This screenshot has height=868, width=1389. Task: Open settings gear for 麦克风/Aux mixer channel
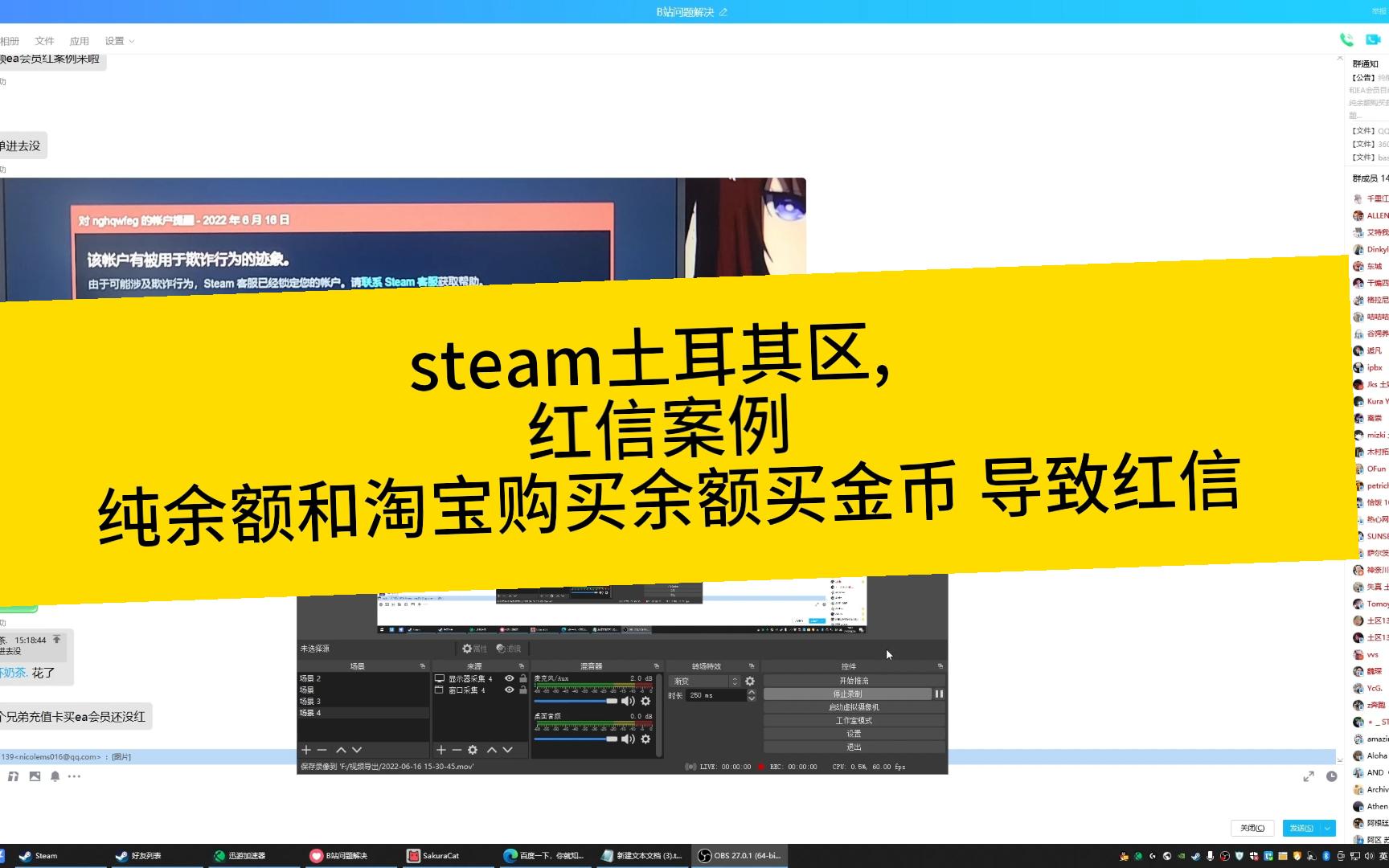coord(645,701)
